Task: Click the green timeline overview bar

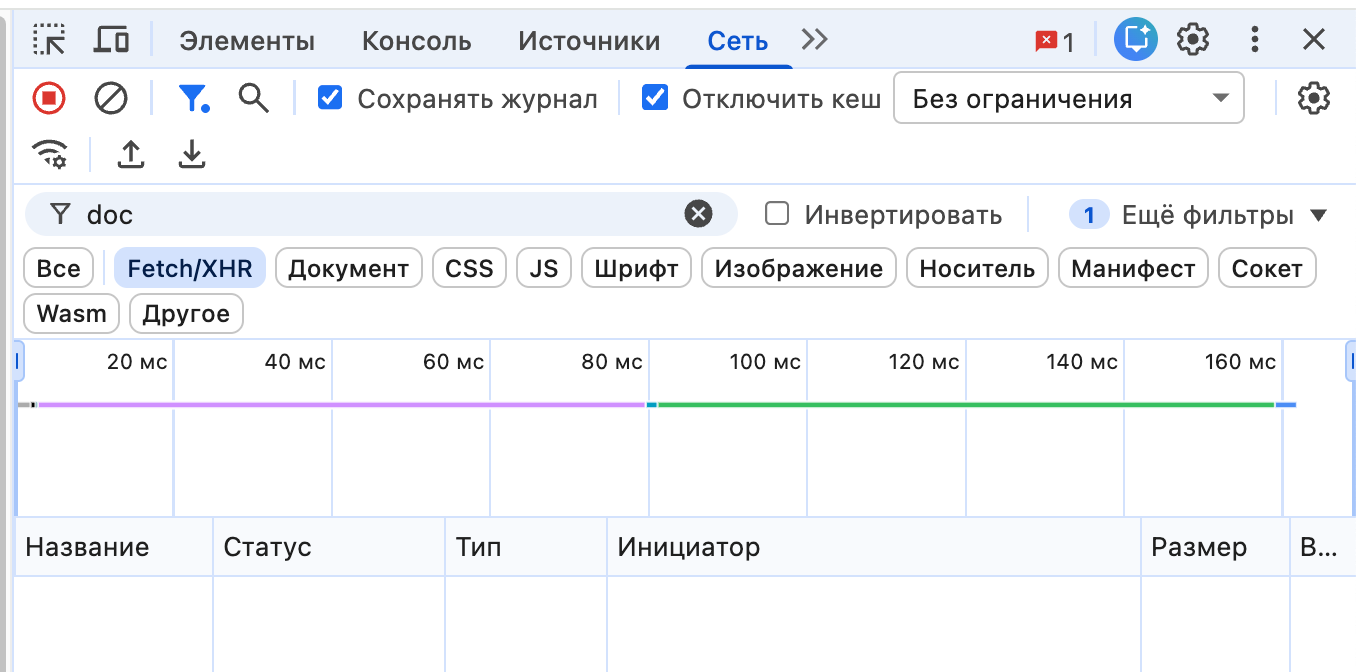Action: click(x=960, y=405)
